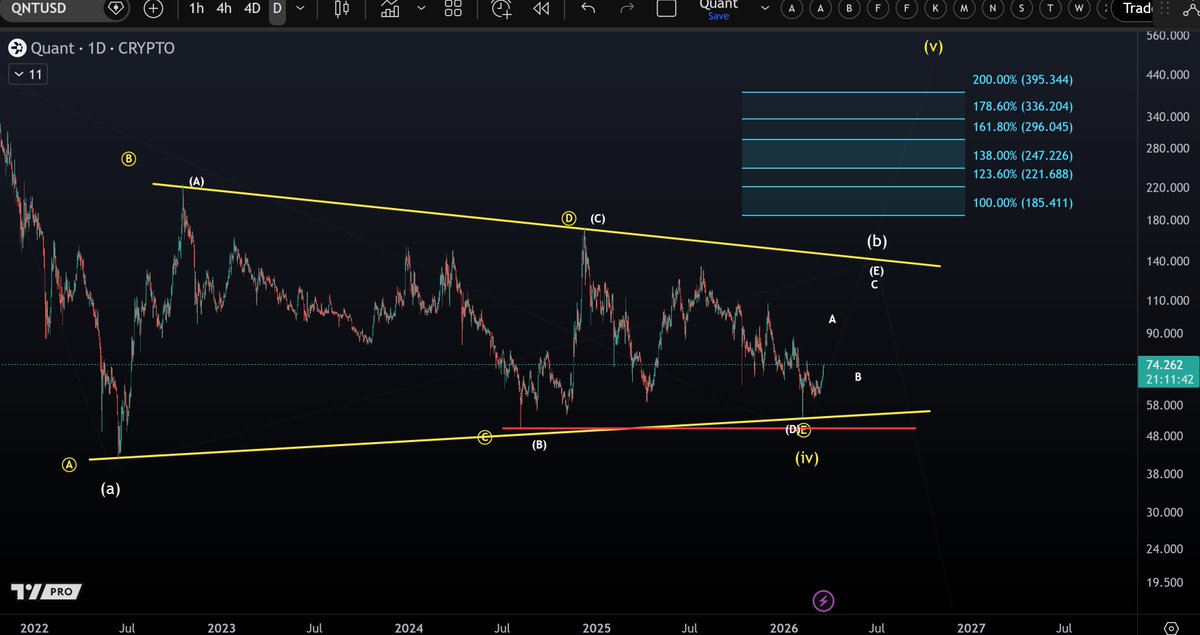Click the N quick toolbar button
This screenshot has width=1200, height=635.
993,8
